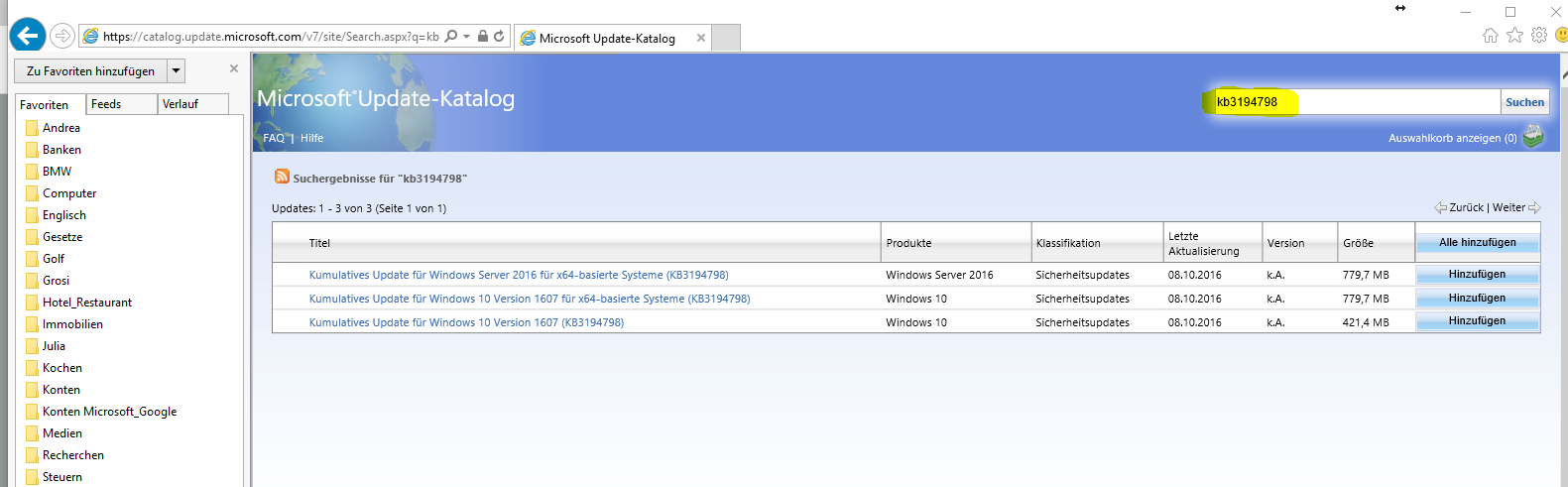Click the browser forward arrow button

[x=62, y=37]
